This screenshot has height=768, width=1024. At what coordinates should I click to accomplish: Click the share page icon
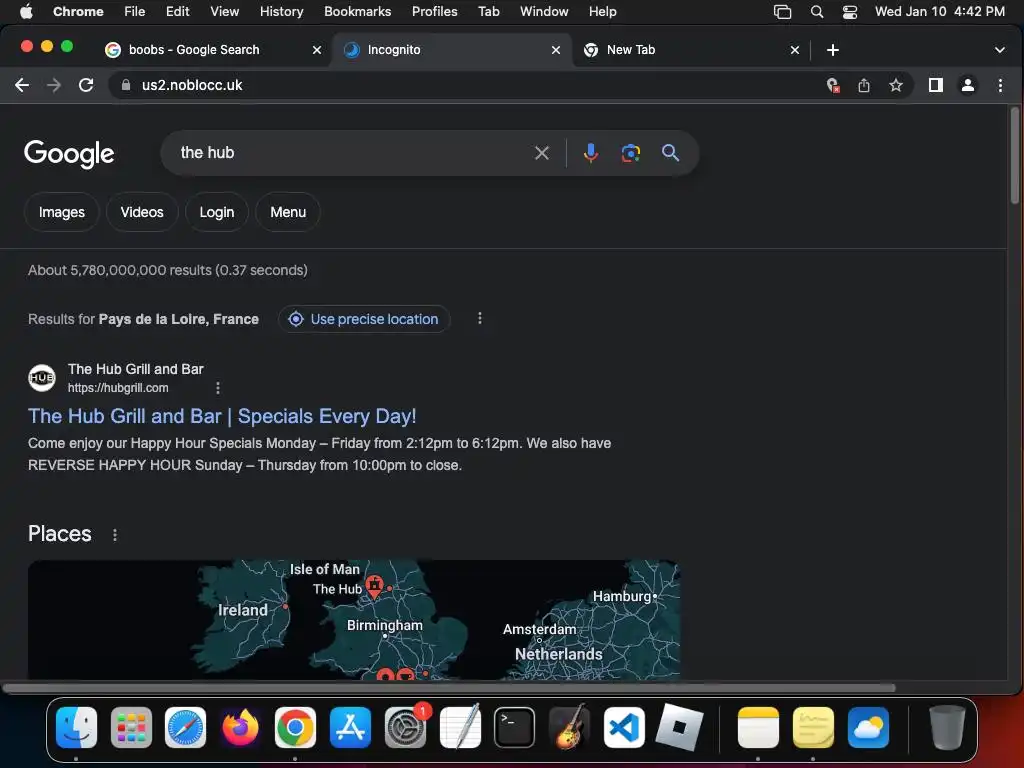tap(864, 85)
